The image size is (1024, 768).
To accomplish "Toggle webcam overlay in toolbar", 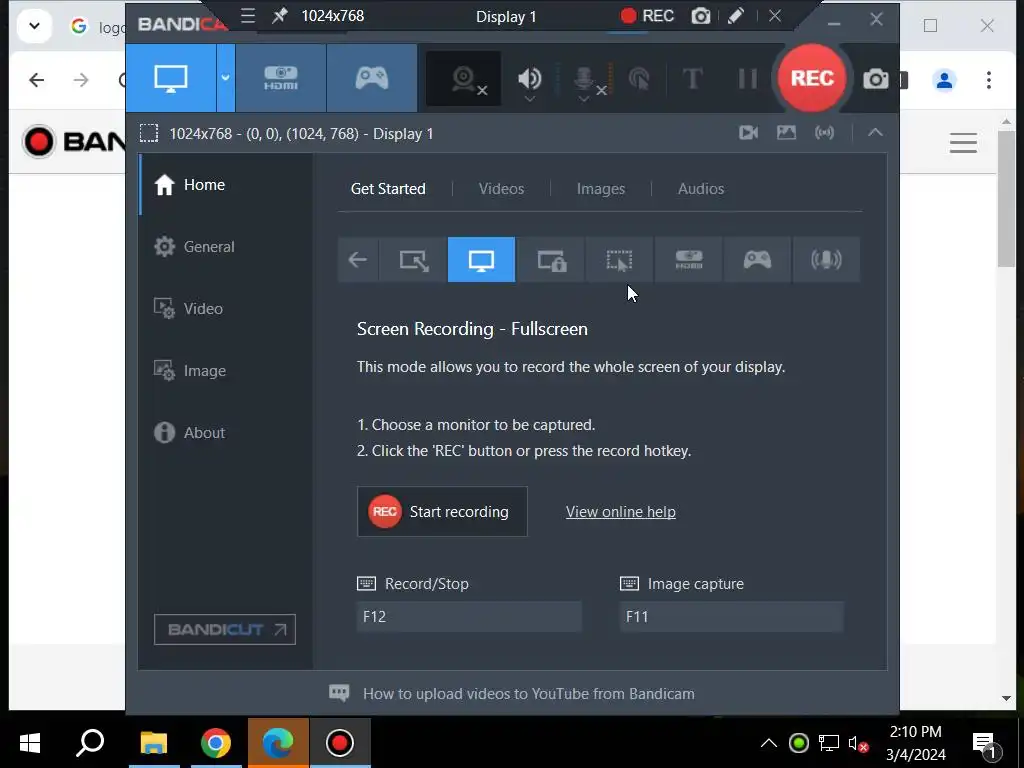I will 464,79.
